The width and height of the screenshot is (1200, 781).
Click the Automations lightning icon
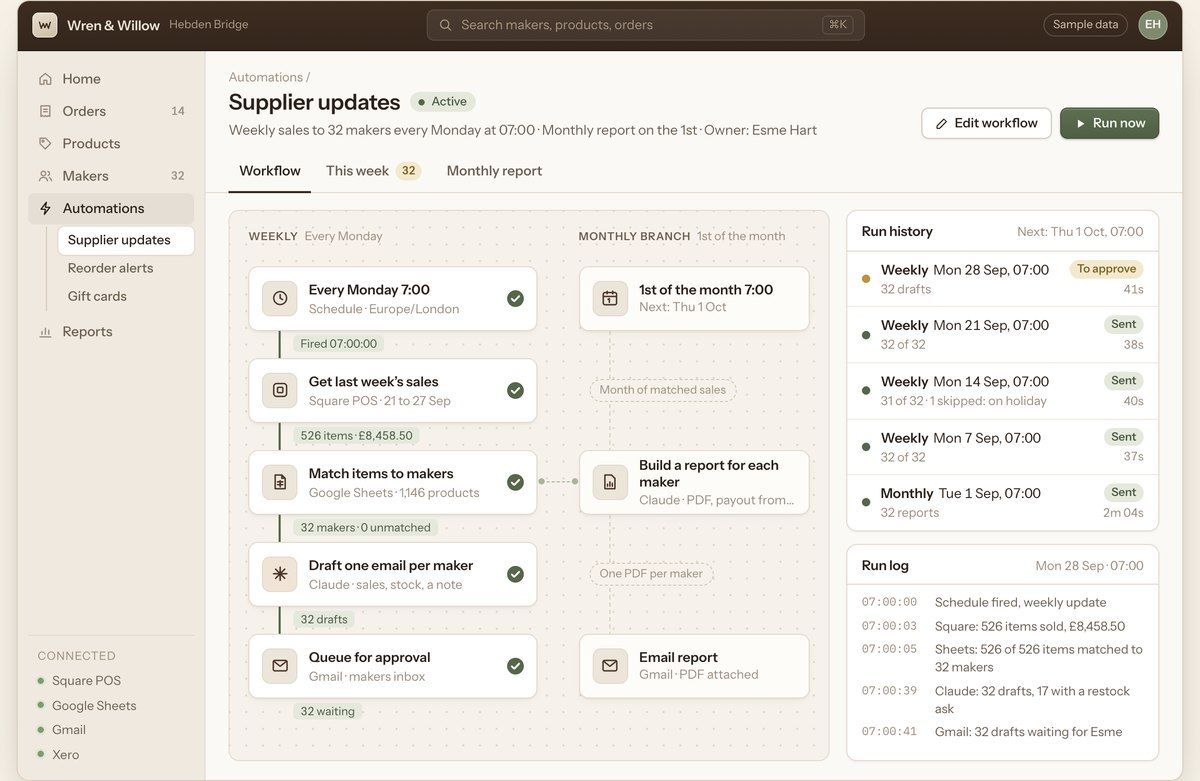[45, 208]
